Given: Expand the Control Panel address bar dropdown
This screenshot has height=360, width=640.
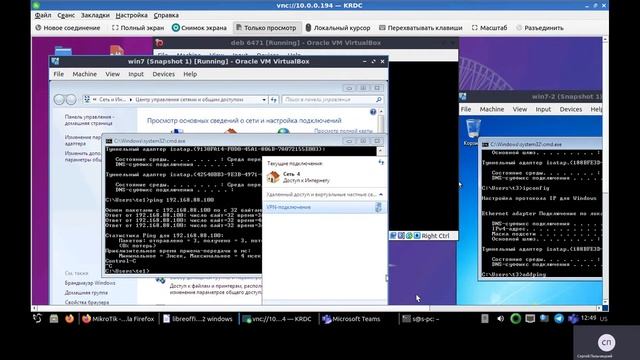Looking at the screenshot, I should [x=264, y=100].
